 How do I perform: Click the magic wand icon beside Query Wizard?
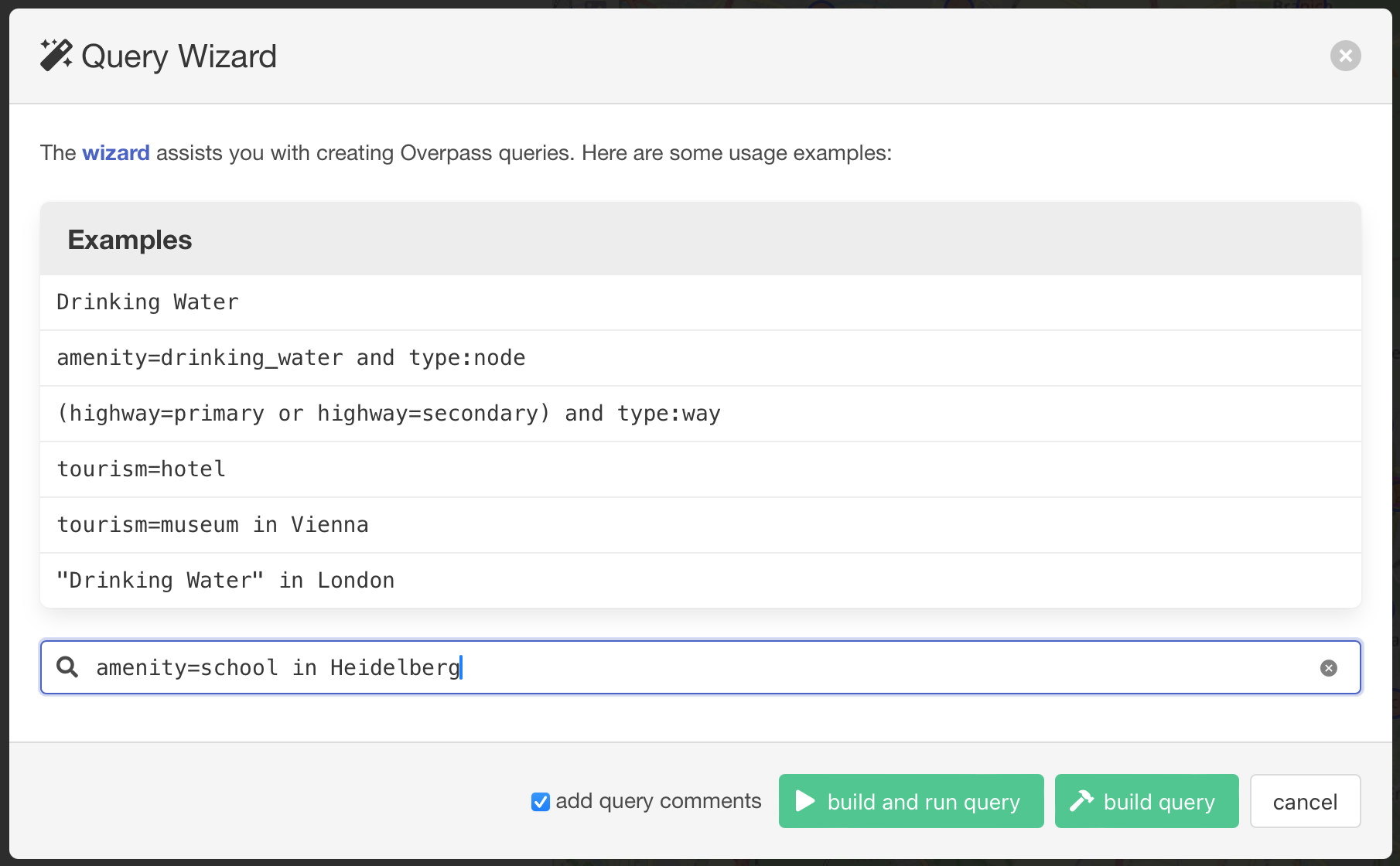tap(56, 56)
